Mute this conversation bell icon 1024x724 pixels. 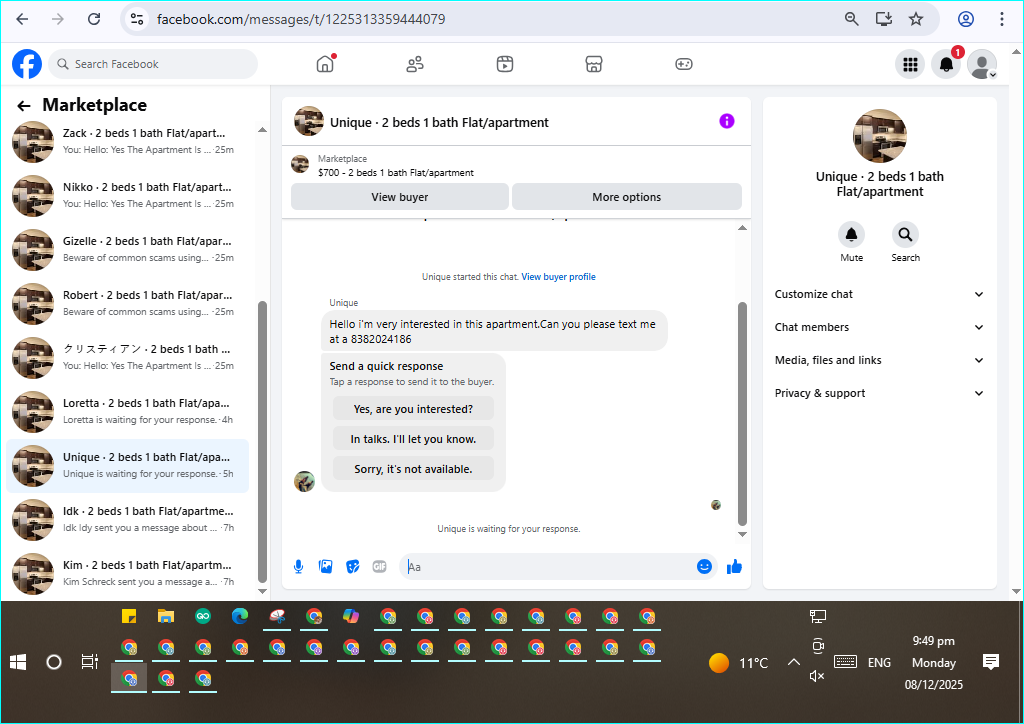point(852,234)
